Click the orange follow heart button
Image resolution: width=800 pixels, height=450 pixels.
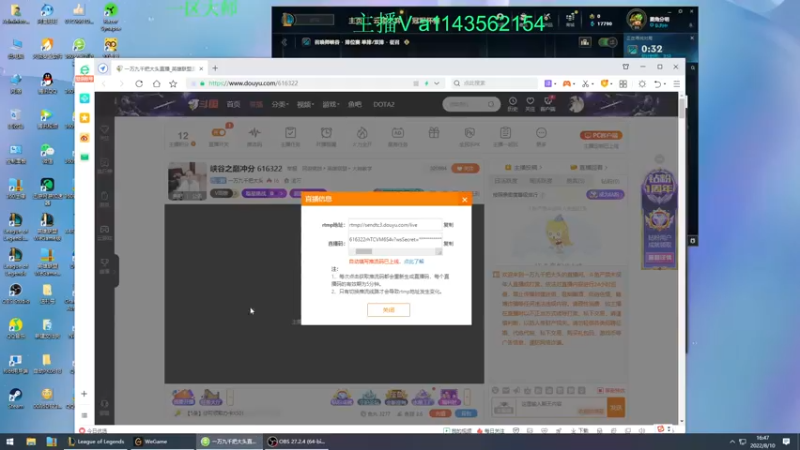465,168
